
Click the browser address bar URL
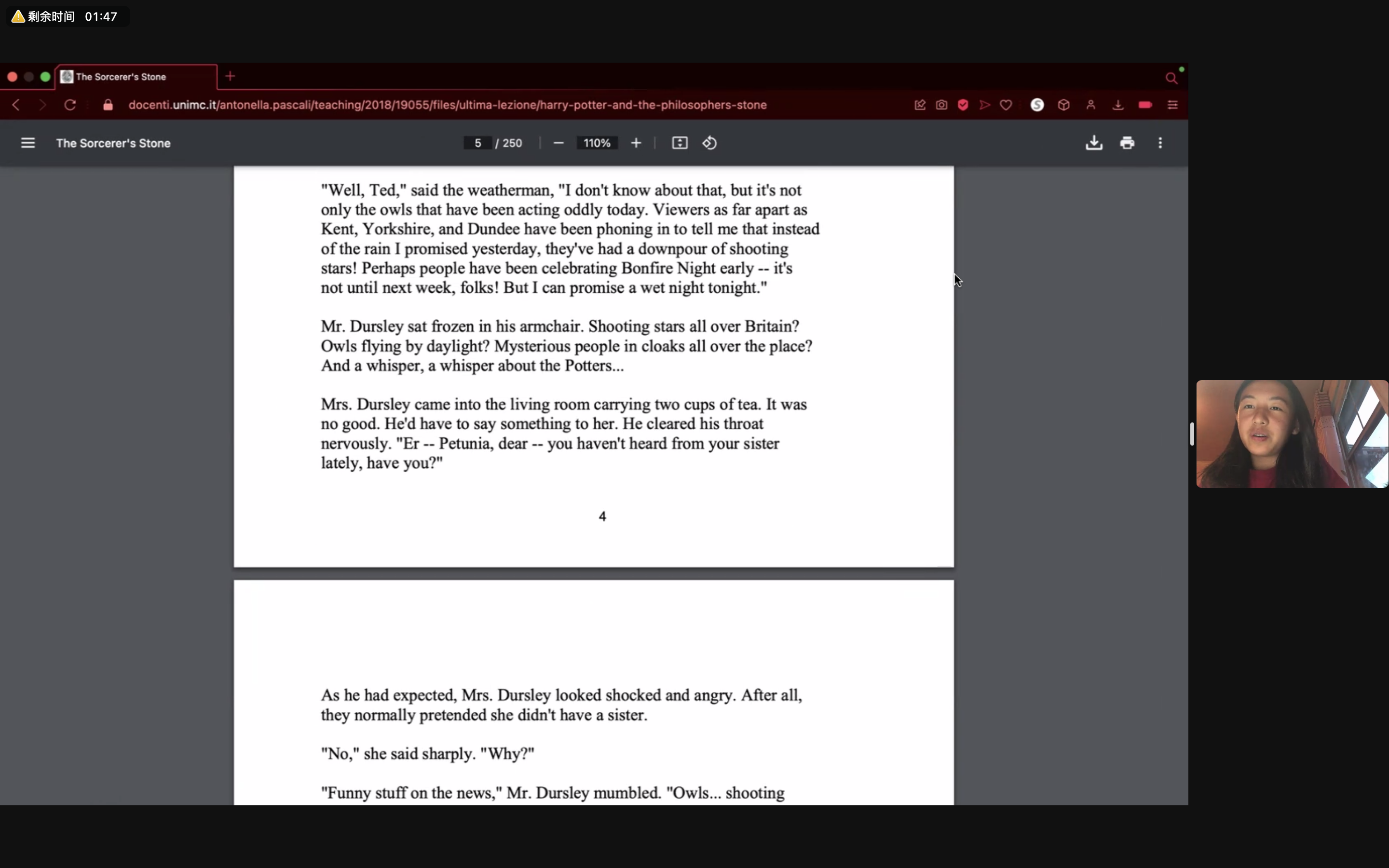(x=447, y=105)
